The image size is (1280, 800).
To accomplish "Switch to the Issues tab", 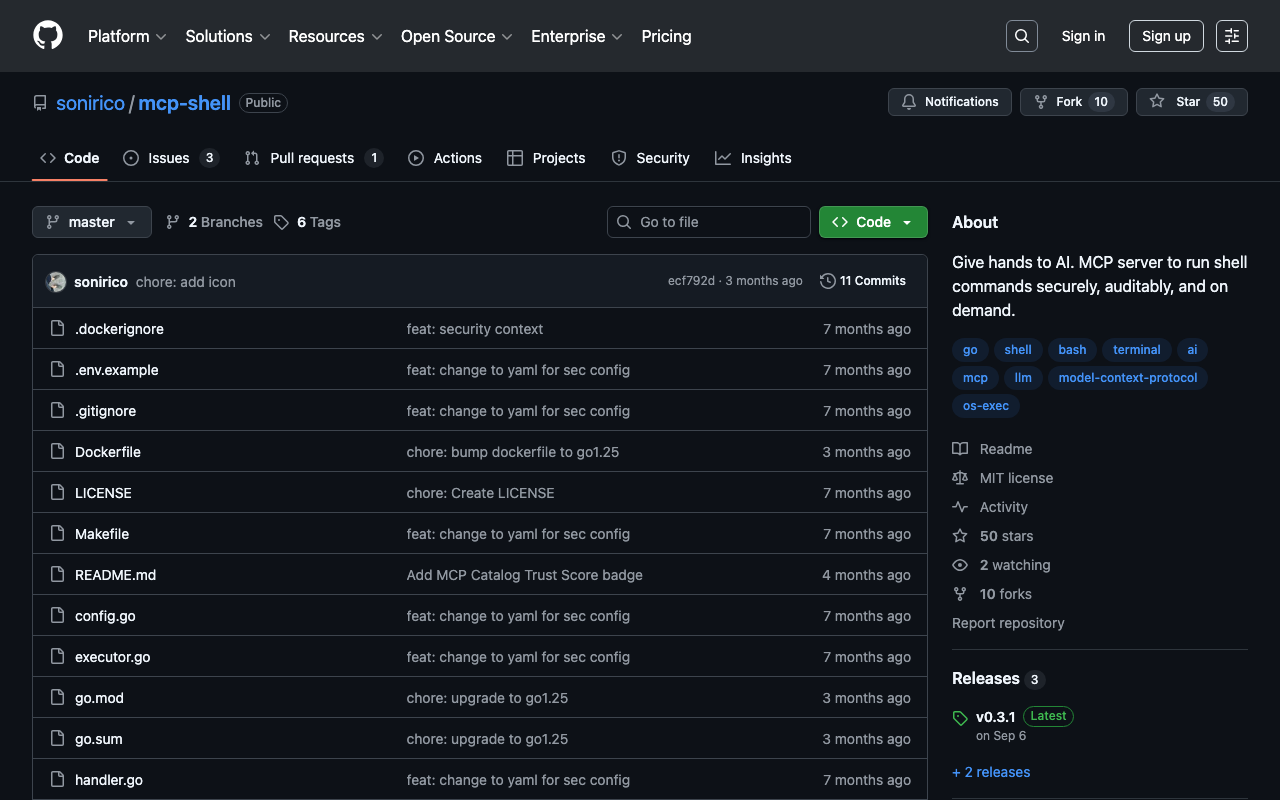I will pyautogui.click(x=169, y=158).
